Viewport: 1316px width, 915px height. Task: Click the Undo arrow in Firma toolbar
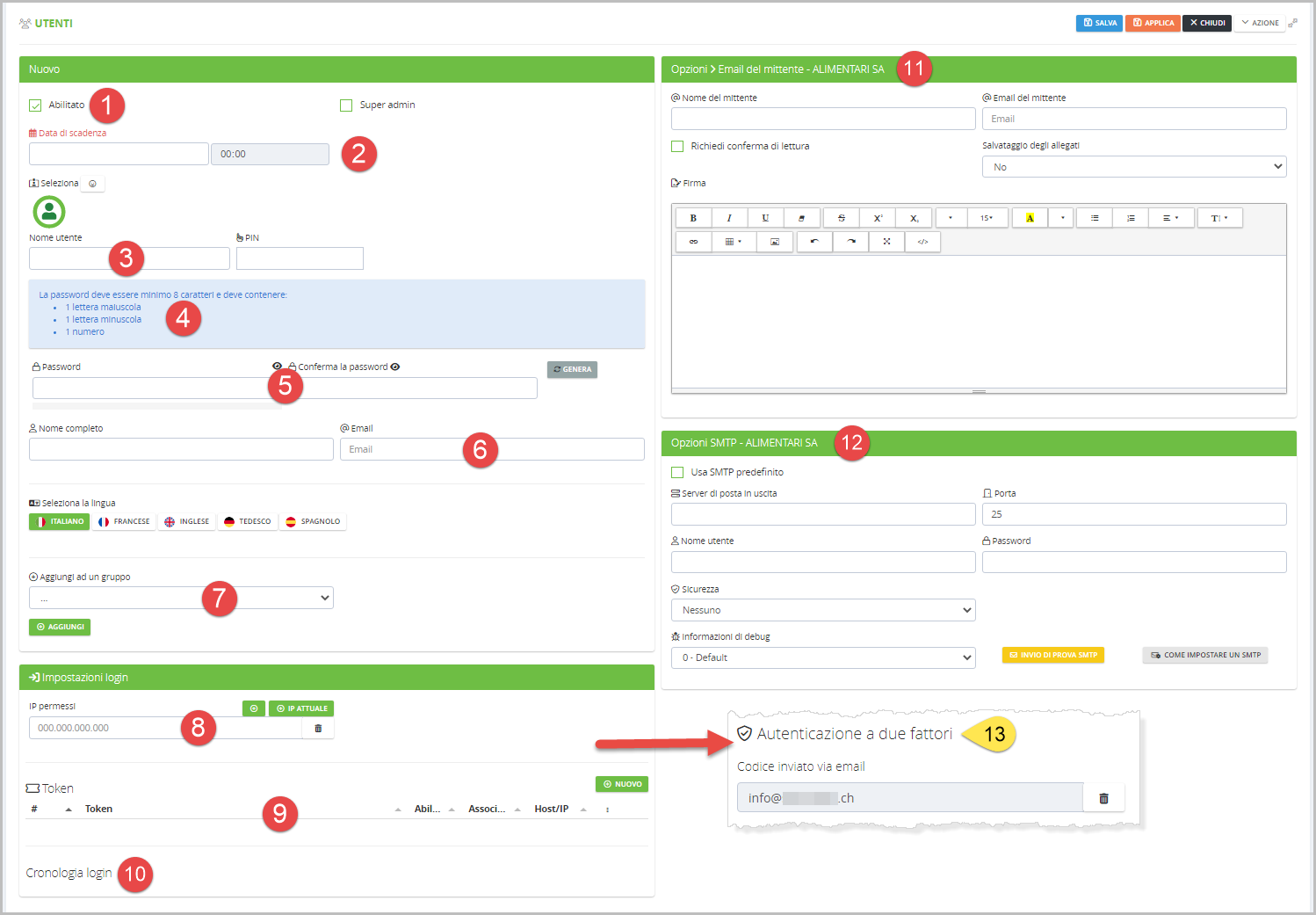(x=814, y=242)
